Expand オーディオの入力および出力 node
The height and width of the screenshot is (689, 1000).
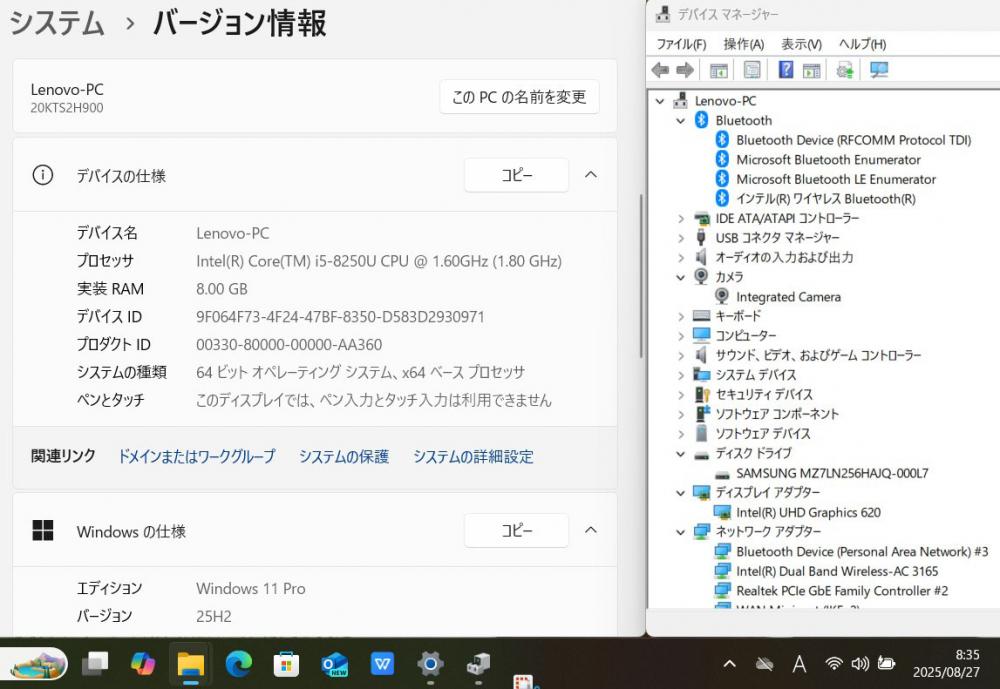(x=680, y=258)
